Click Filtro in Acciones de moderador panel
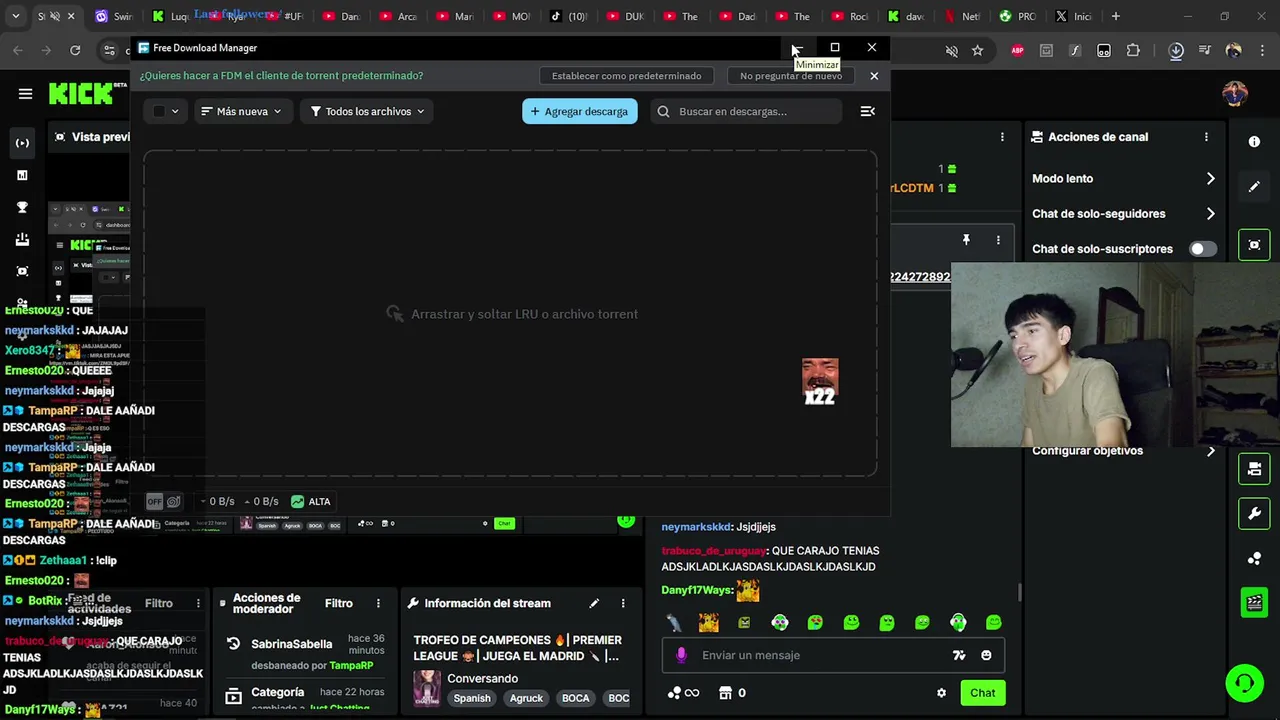The height and width of the screenshot is (720, 1280). (338, 603)
